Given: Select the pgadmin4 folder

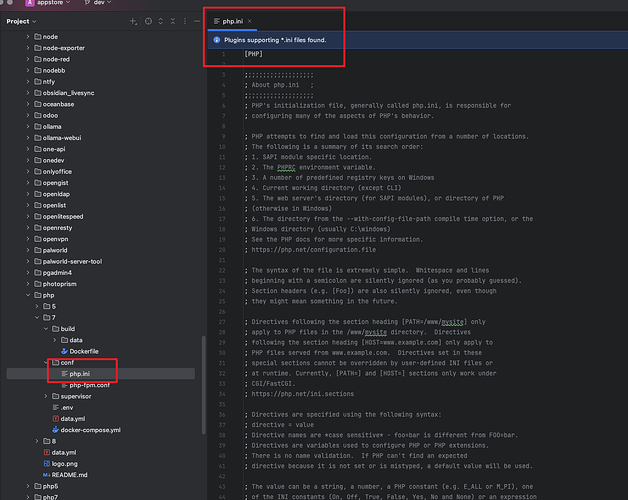Looking at the screenshot, I should point(53,272).
